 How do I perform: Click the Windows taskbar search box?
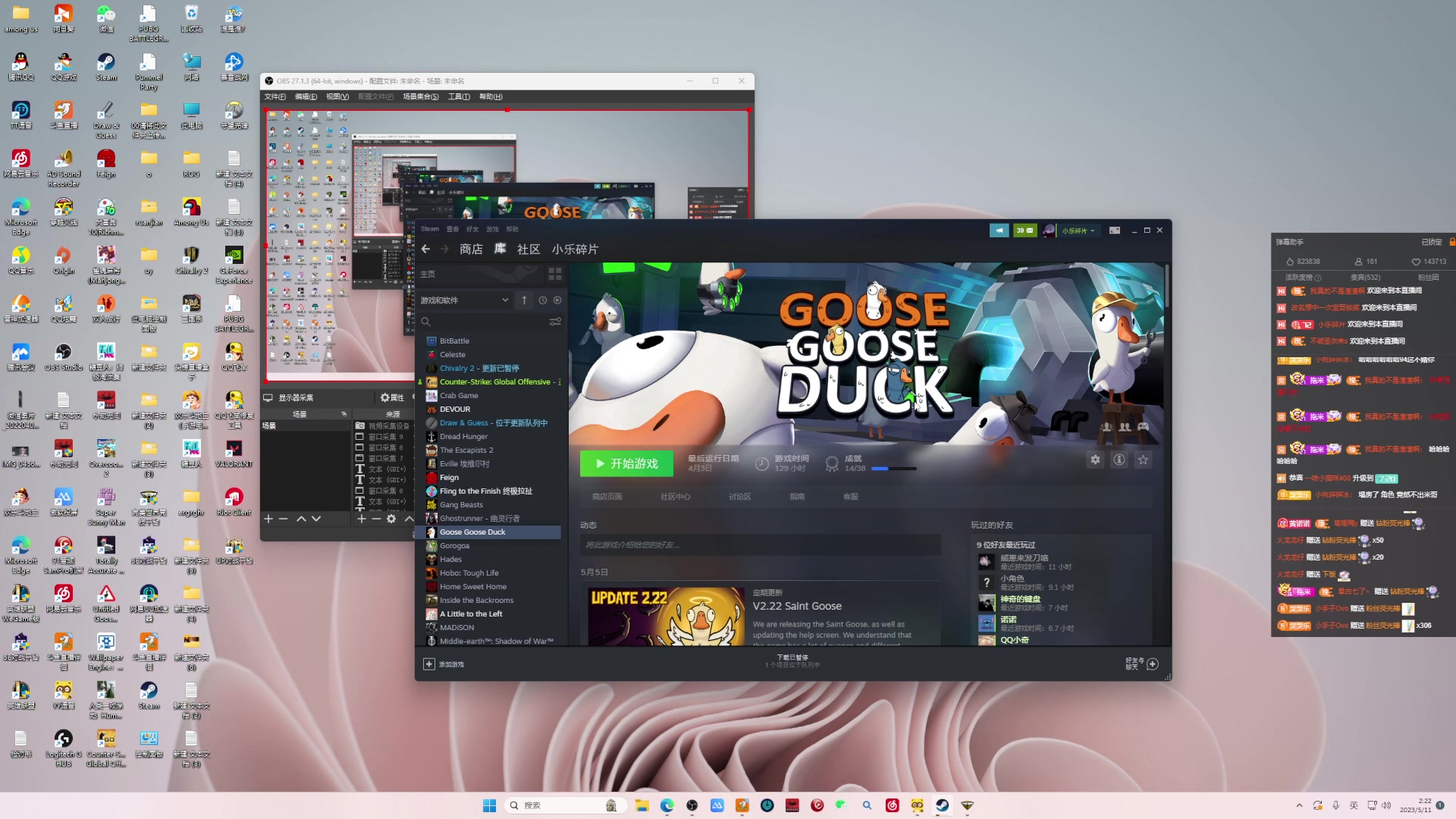(x=566, y=805)
